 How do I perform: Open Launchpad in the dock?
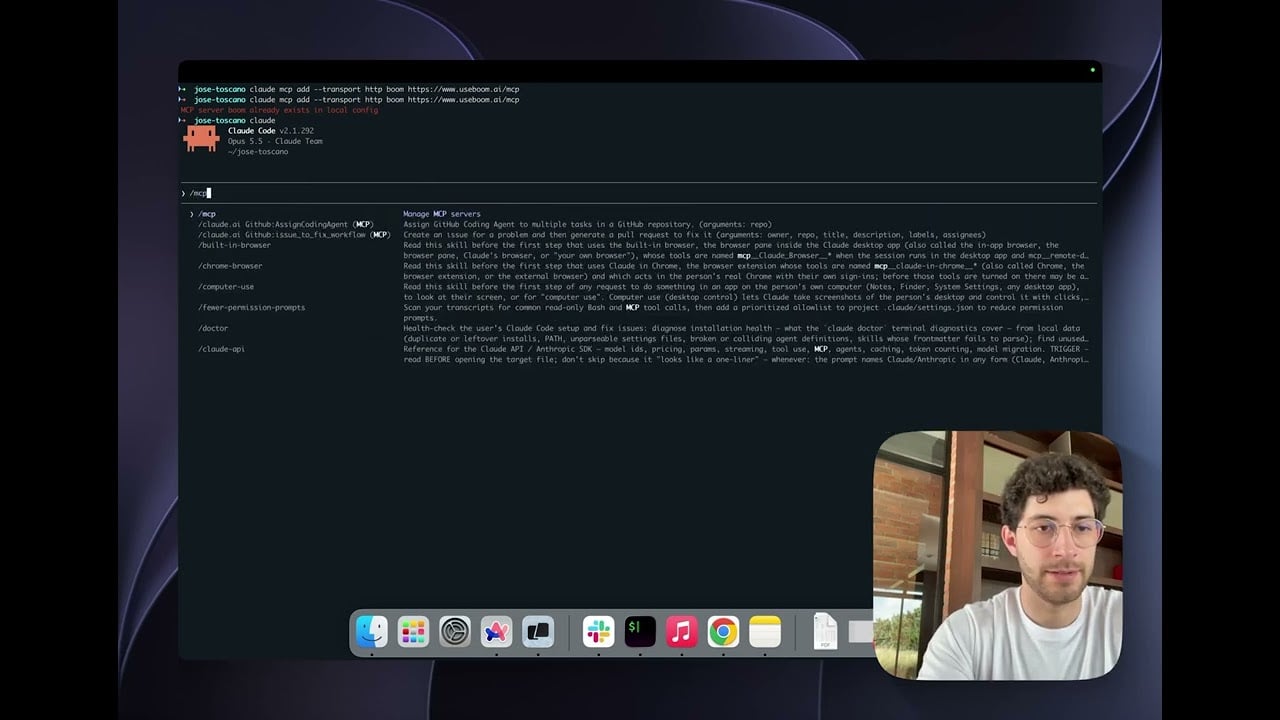(x=413, y=631)
